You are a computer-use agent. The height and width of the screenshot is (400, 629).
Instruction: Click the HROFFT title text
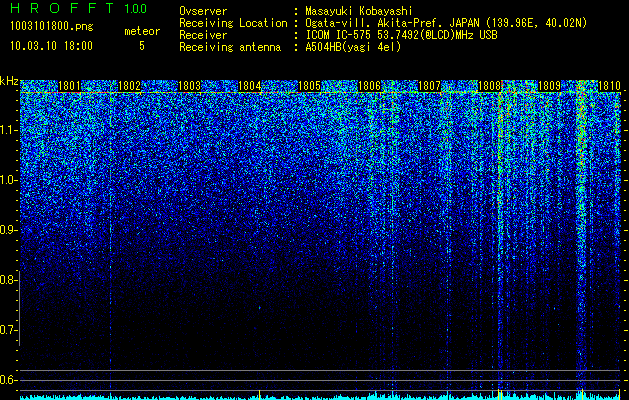pos(62,8)
